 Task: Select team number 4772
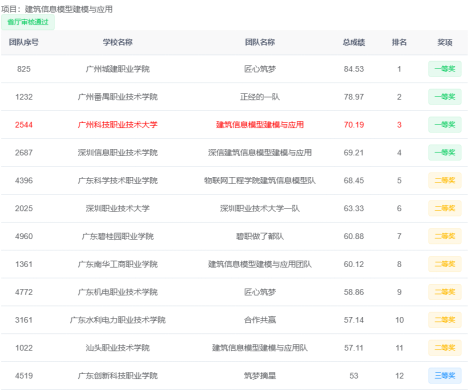tap(24, 292)
